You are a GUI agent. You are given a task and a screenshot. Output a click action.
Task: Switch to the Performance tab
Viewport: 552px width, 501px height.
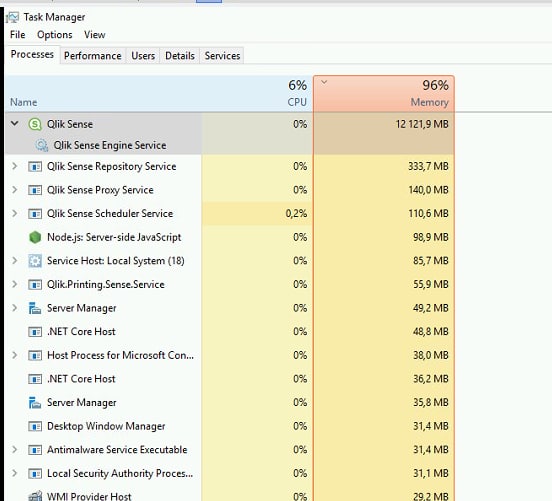click(93, 56)
